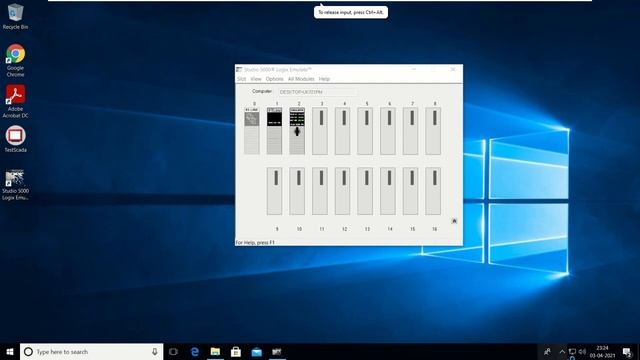Open the People icon in the tray
Image resolution: width=640 pixels, height=360 pixels.
click(547, 351)
